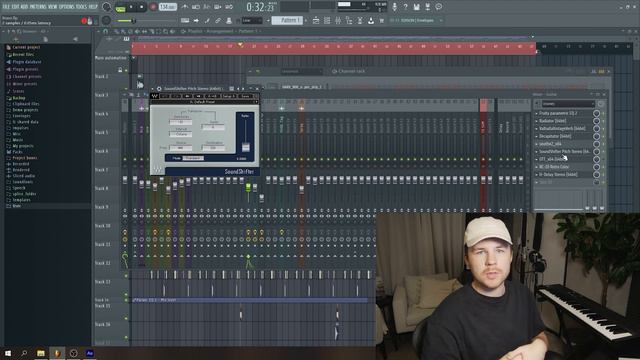640x360 pixels.
Task: Toggle H-Delay Stereo slot enable LED
Action: 603,175
